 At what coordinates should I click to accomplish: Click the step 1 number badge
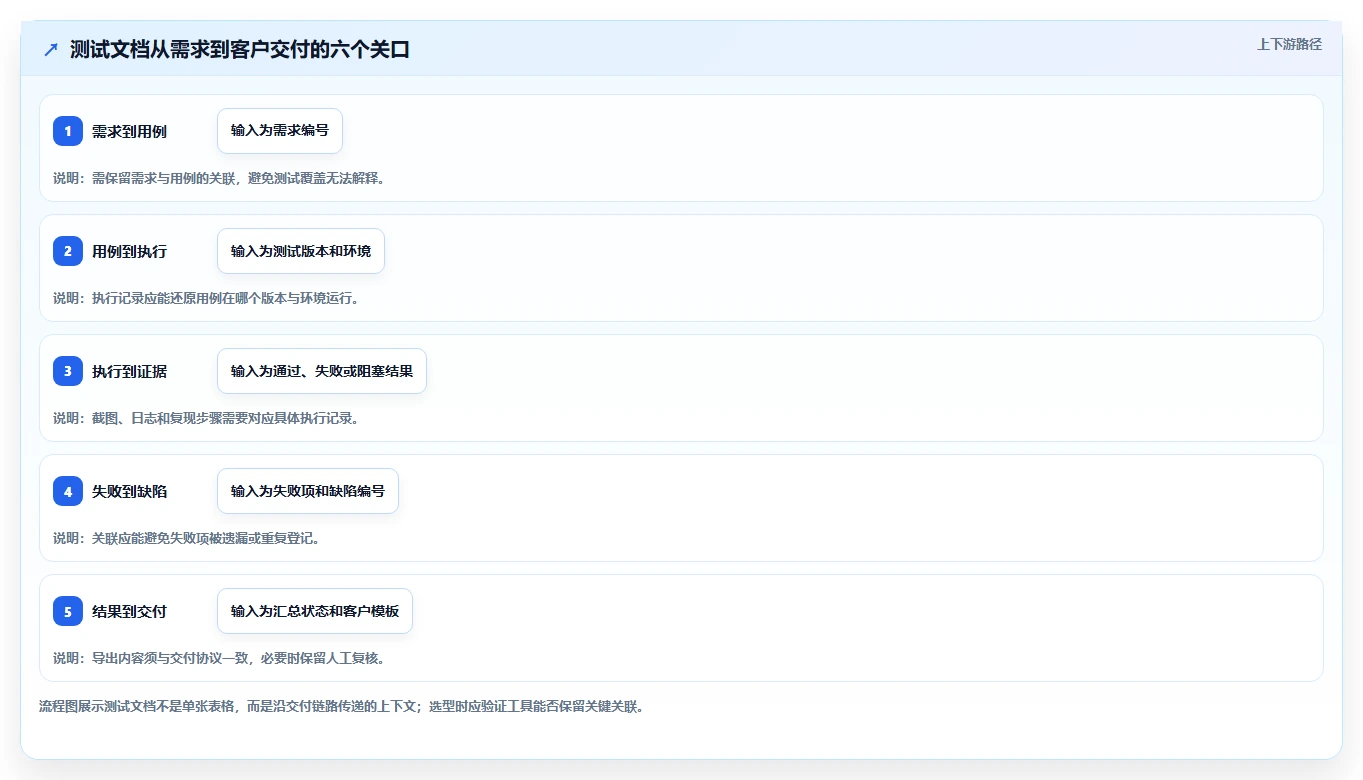coord(68,131)
